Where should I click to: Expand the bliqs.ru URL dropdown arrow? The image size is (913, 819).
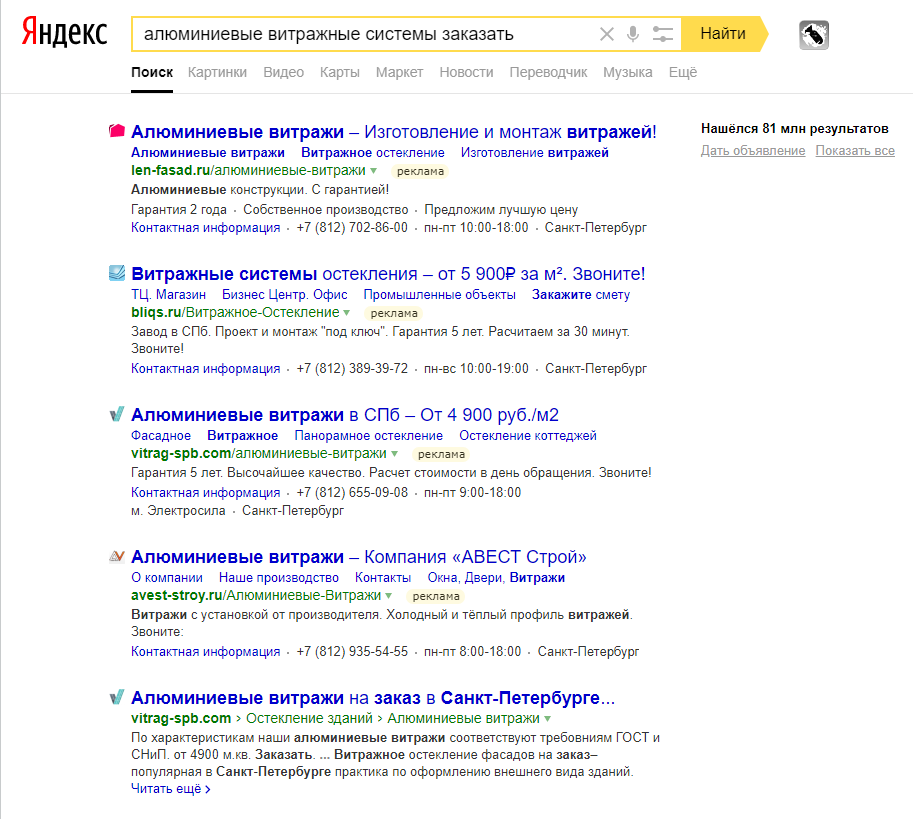[x=346, y=313]
